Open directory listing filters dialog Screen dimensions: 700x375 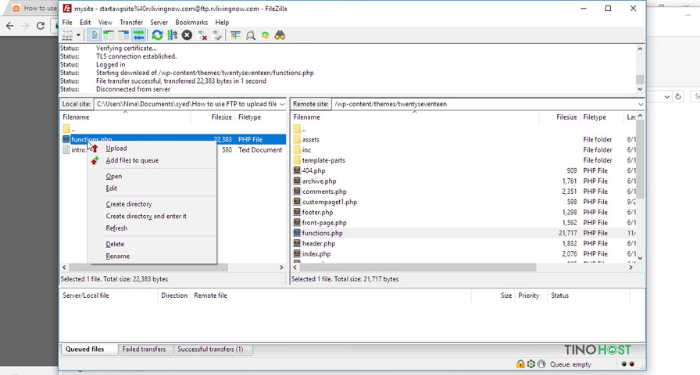[236, 35]
